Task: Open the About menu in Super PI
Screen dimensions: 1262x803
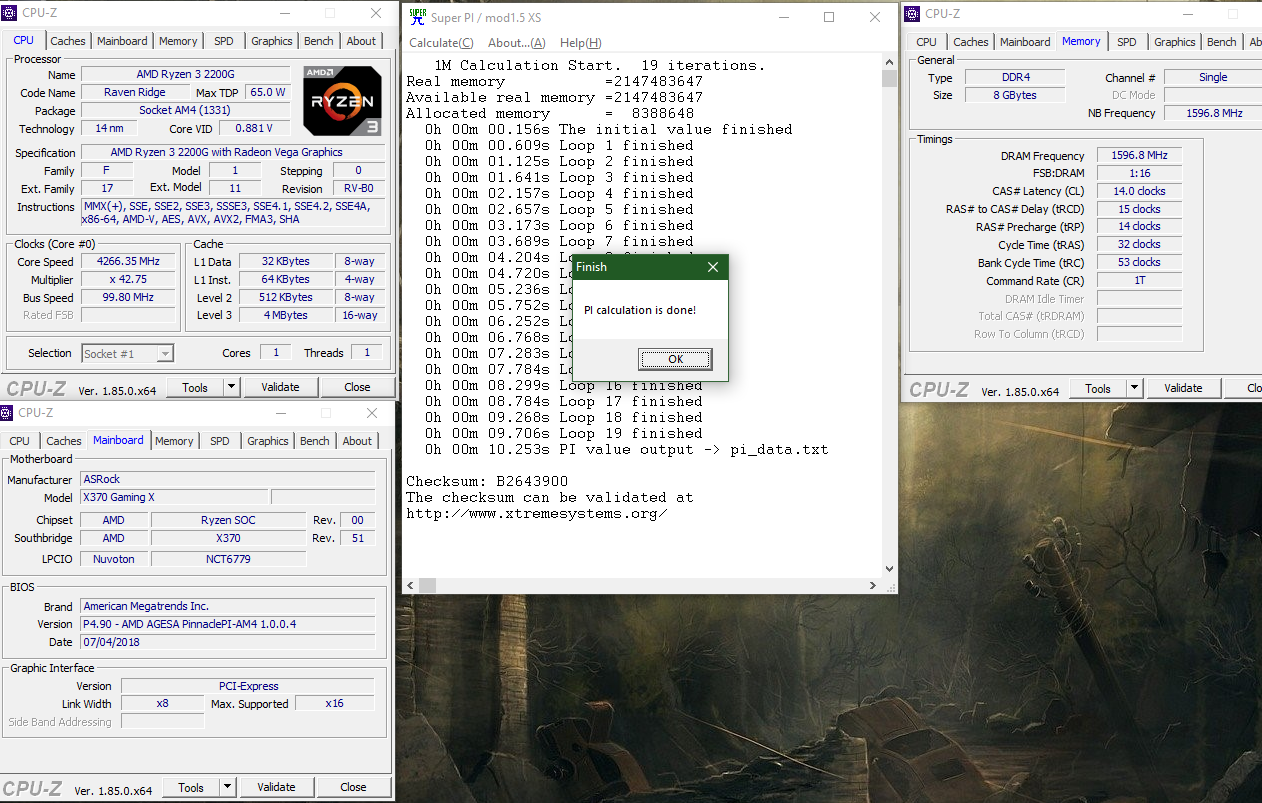Action: [516, 43]
